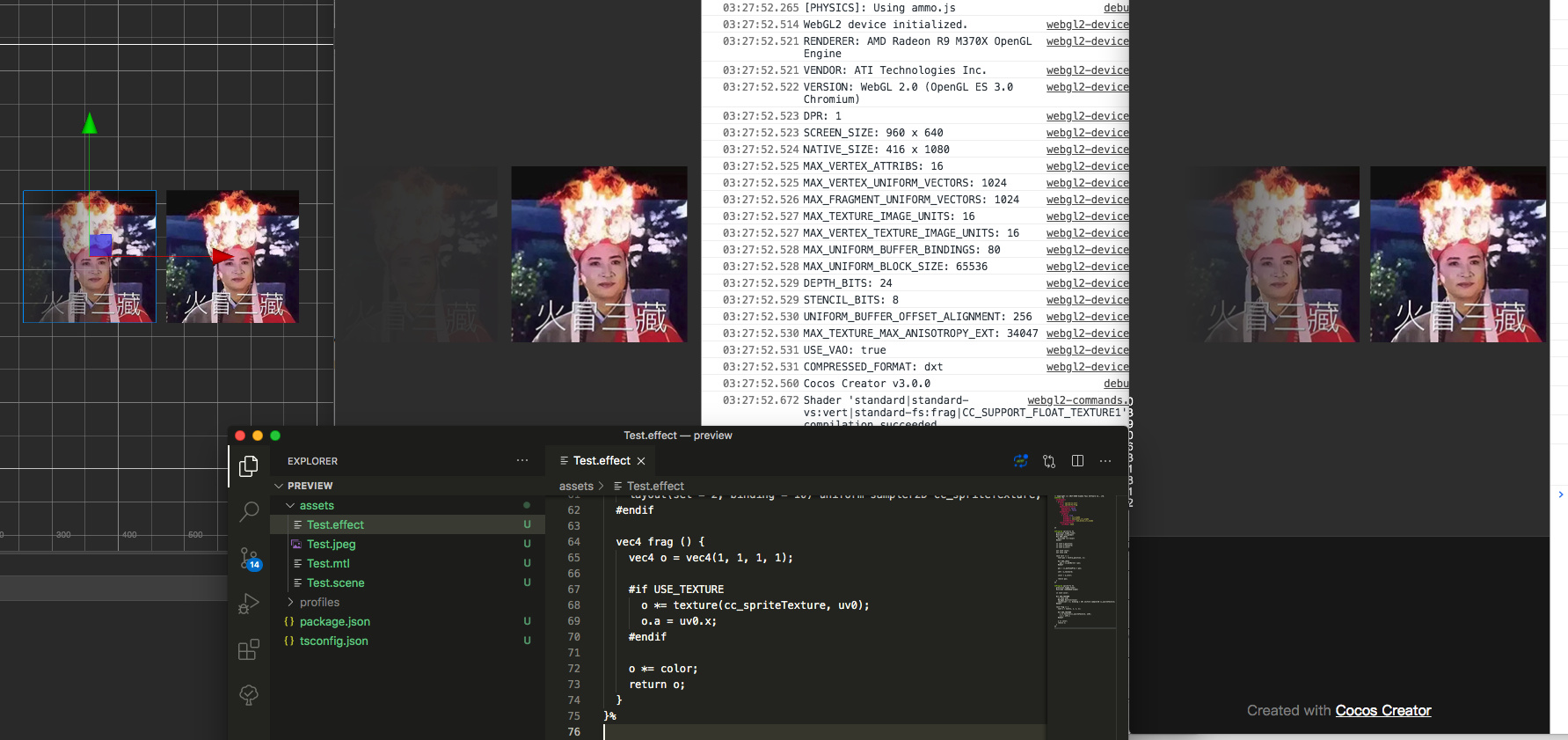The width and height of the screenshot is (1568, 740).
Task: Select the right sprite in the scene editor
Action: [233, 256]
